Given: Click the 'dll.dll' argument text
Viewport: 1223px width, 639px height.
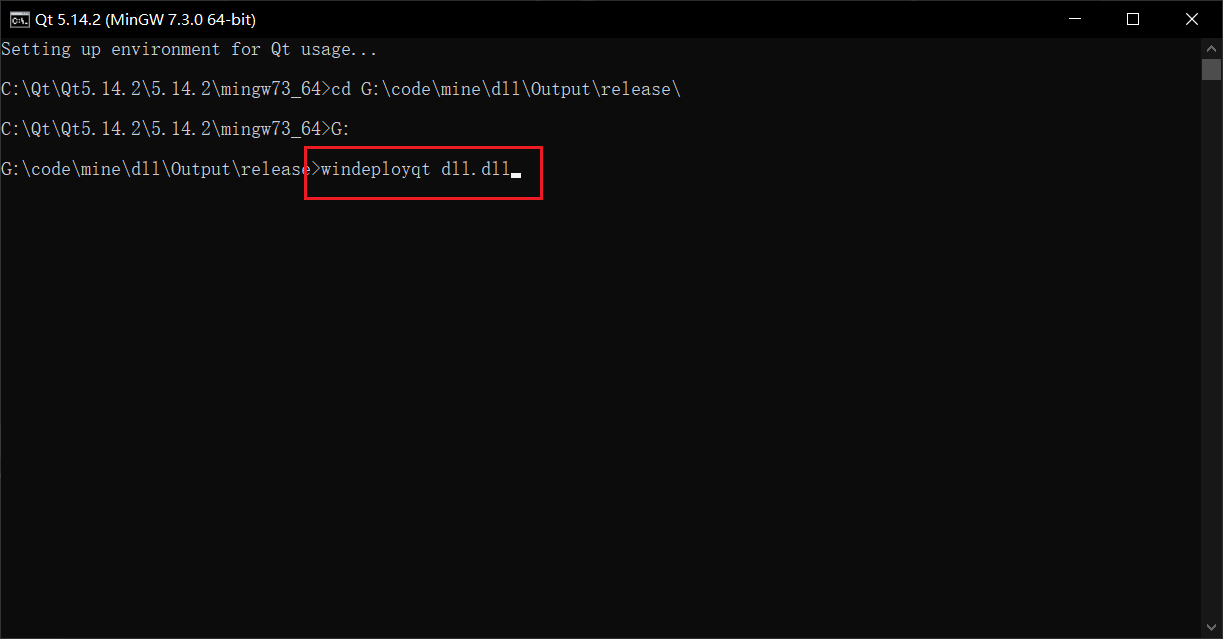Looking at the screenshot, I should coord(476,169).
